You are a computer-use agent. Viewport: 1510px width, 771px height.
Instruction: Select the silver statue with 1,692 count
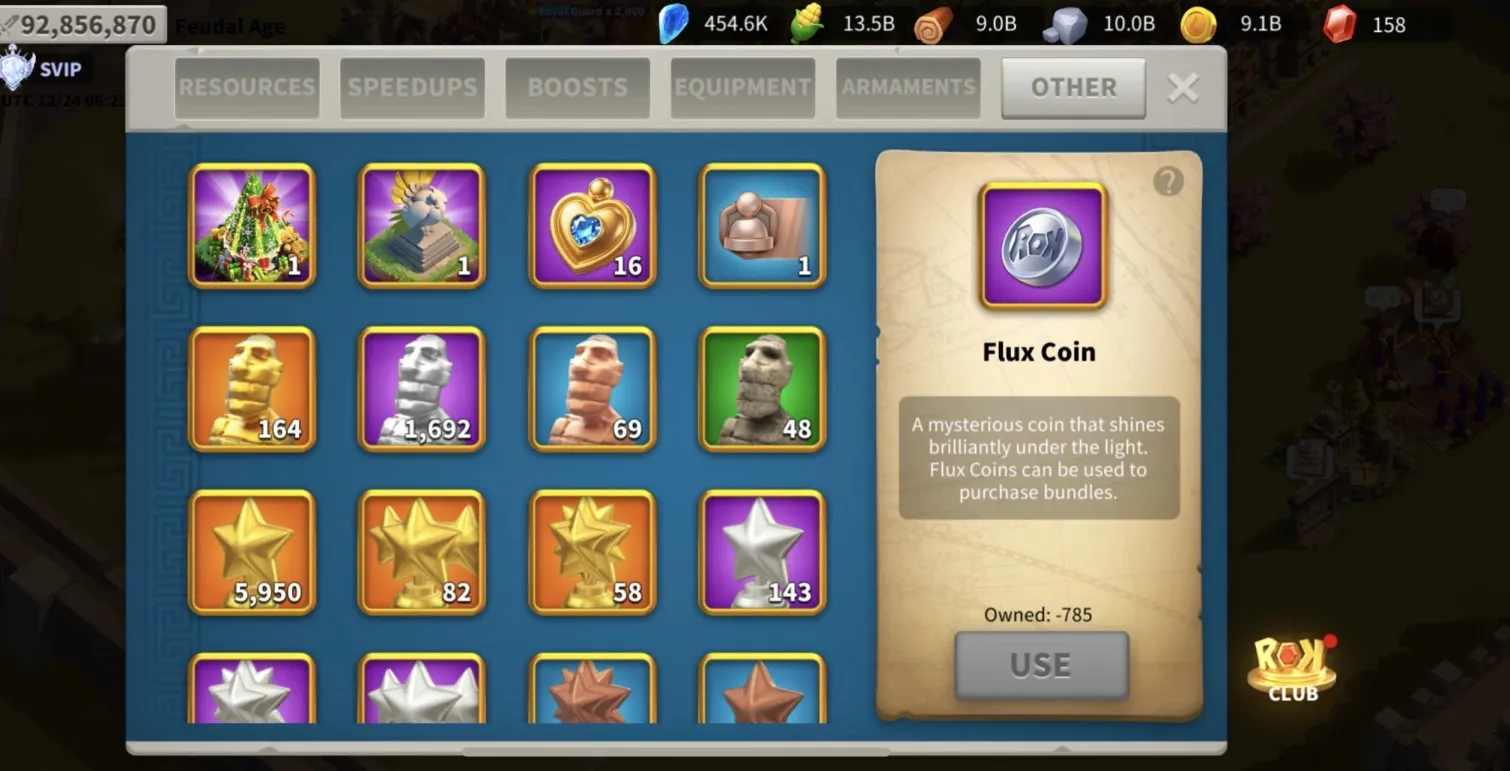tap(422, 389)
